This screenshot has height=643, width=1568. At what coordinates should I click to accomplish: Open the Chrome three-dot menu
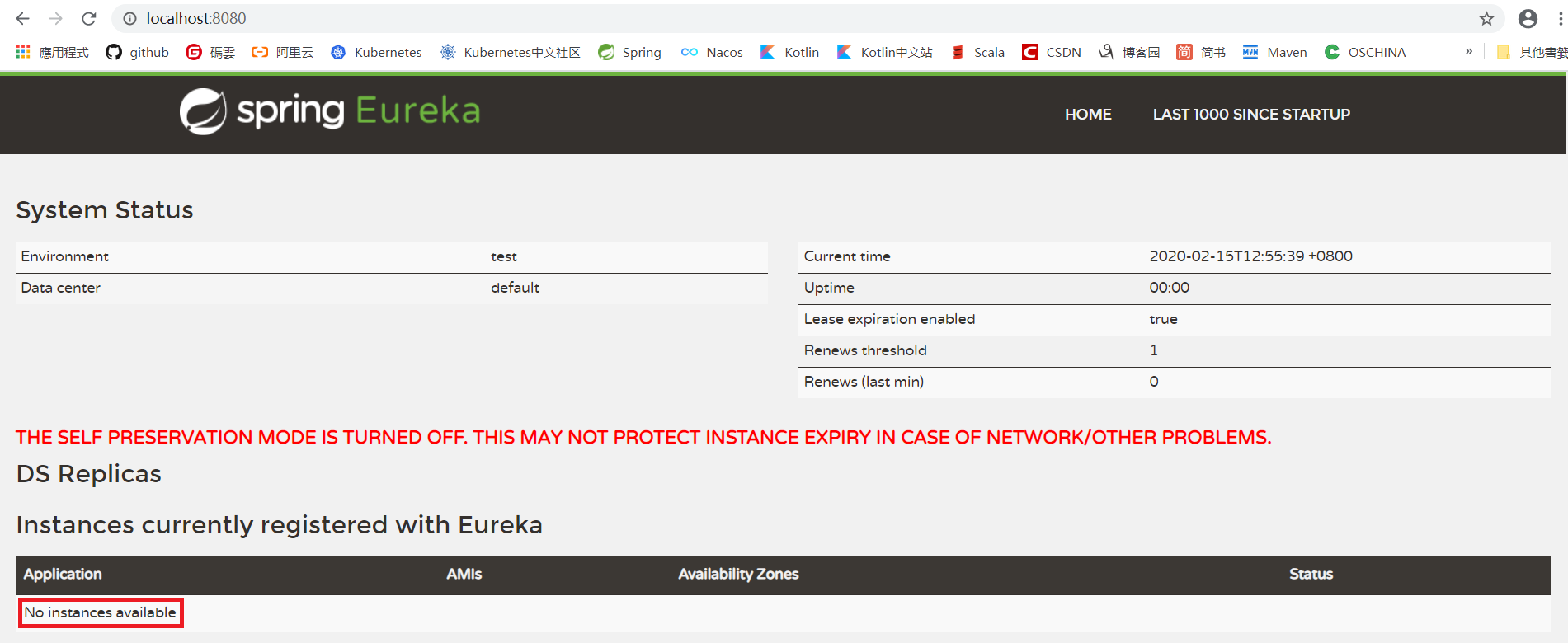1561,18
